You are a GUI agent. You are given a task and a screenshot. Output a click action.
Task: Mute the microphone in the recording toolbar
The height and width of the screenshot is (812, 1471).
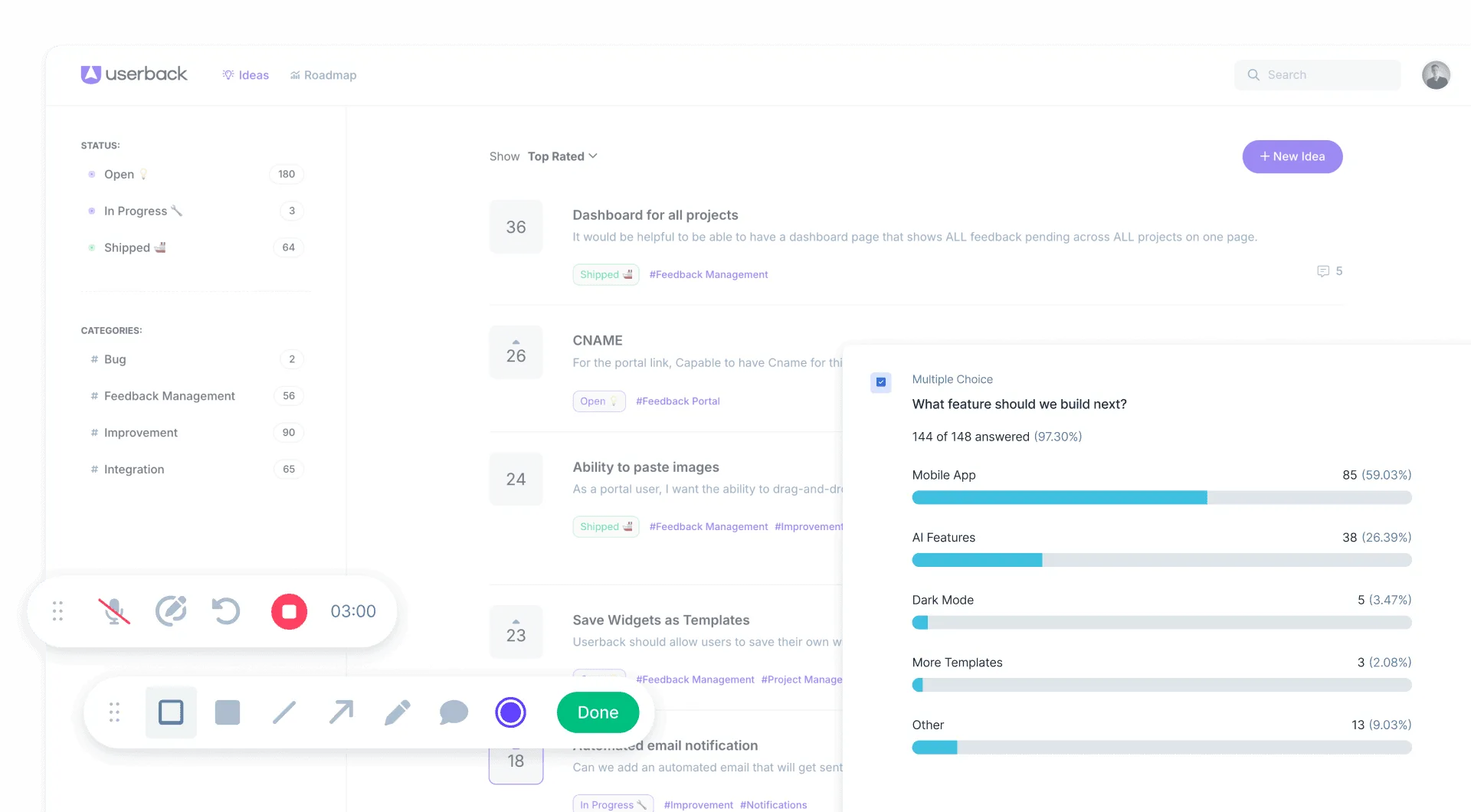[x=115, y=611]
